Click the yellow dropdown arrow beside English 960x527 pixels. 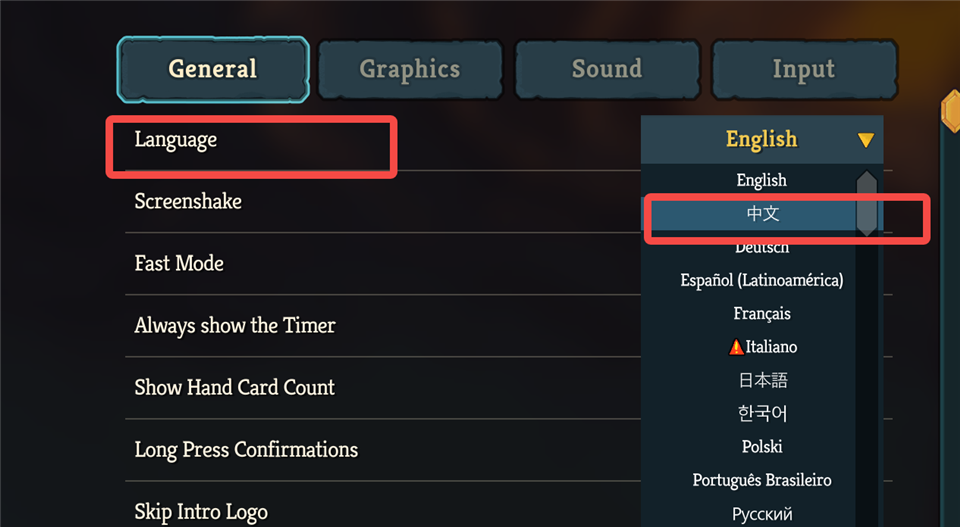(x=865, y=141)
